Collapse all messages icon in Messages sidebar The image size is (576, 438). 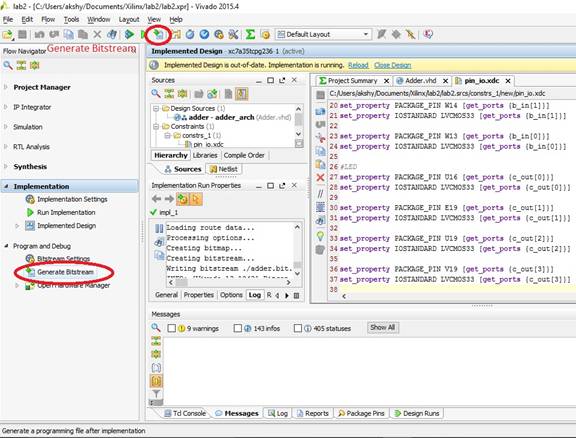pyautogui.click(x=156, y=341)
